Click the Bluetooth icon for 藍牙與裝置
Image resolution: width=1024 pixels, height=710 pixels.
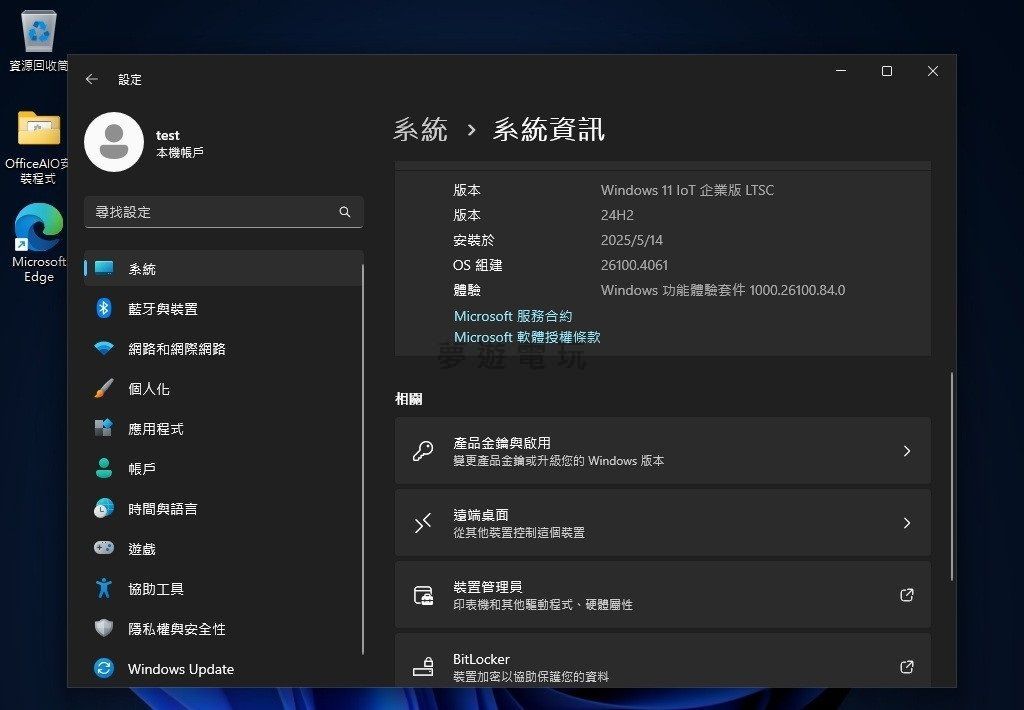(104, 309)
